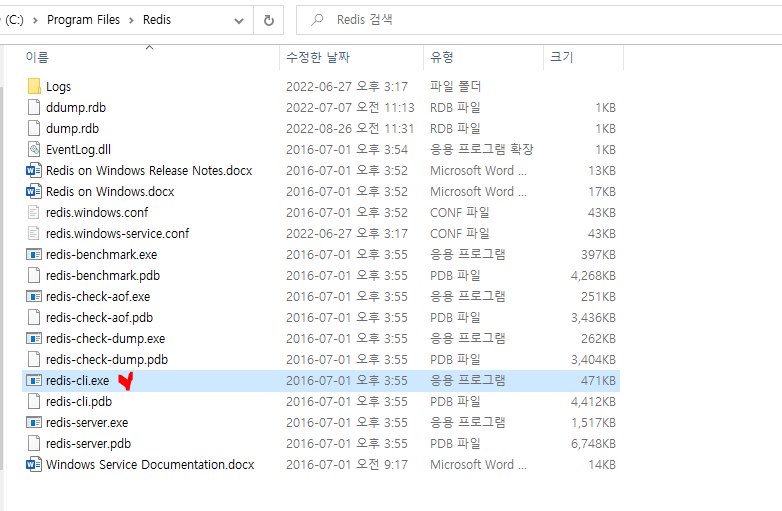The image size is (782, 511).
Task: Click the redis.windows.conf file icon
Action: [x=34, y=212]
